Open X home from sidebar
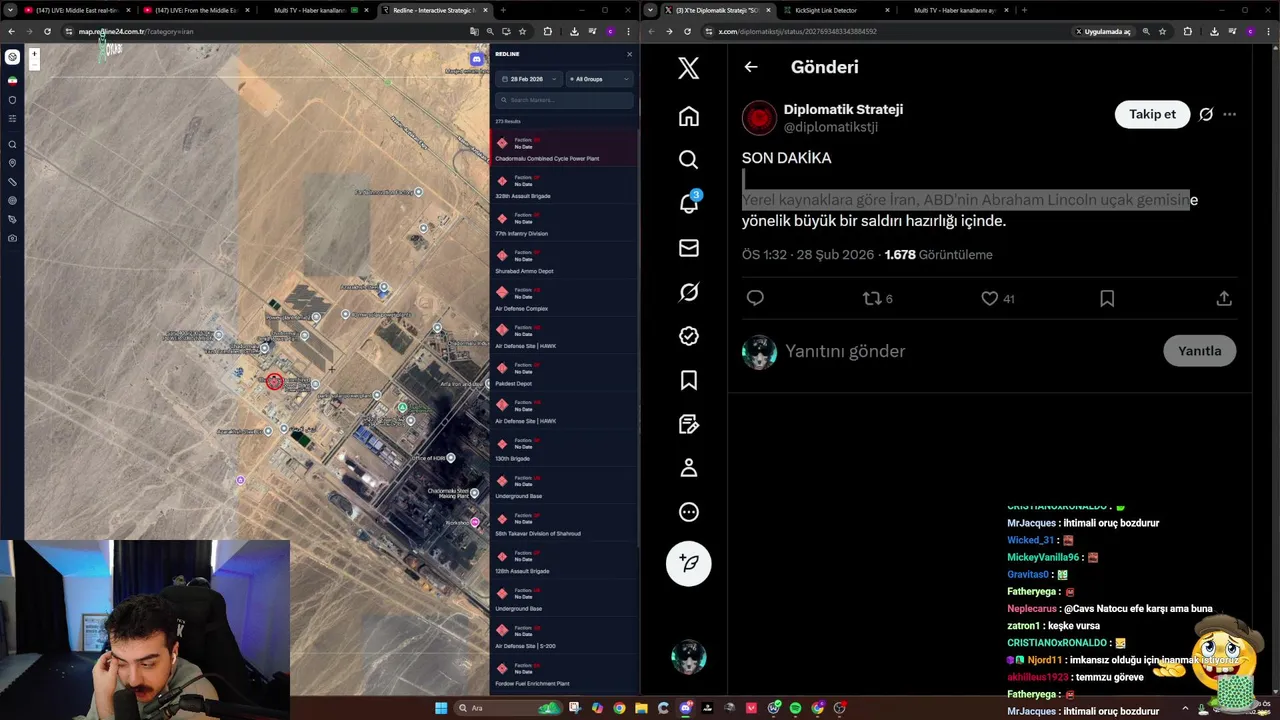This screenshot has width=1280, height=720. 688,116
